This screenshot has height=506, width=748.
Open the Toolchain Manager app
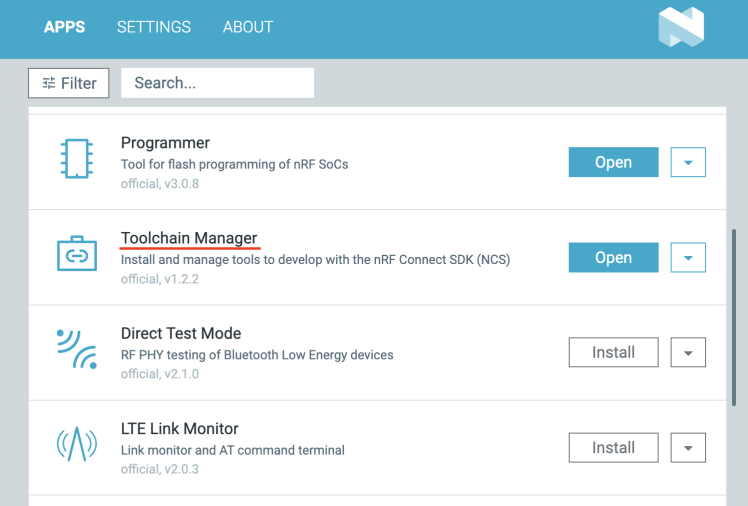pos(613,257)
